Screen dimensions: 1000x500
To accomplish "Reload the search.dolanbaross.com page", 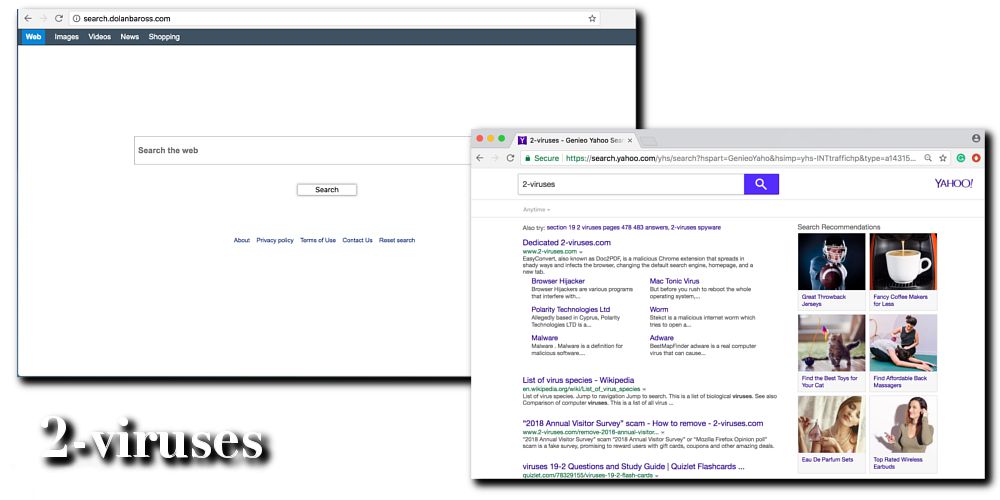I will [59, 18].
